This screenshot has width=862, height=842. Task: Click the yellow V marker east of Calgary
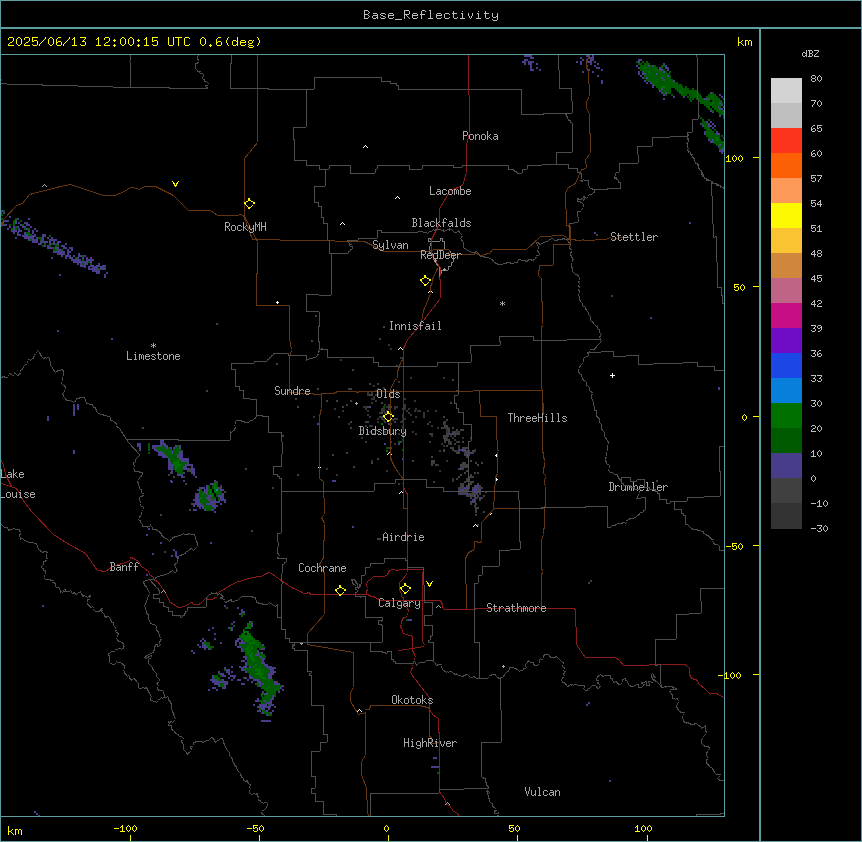[x=429, y=584]
